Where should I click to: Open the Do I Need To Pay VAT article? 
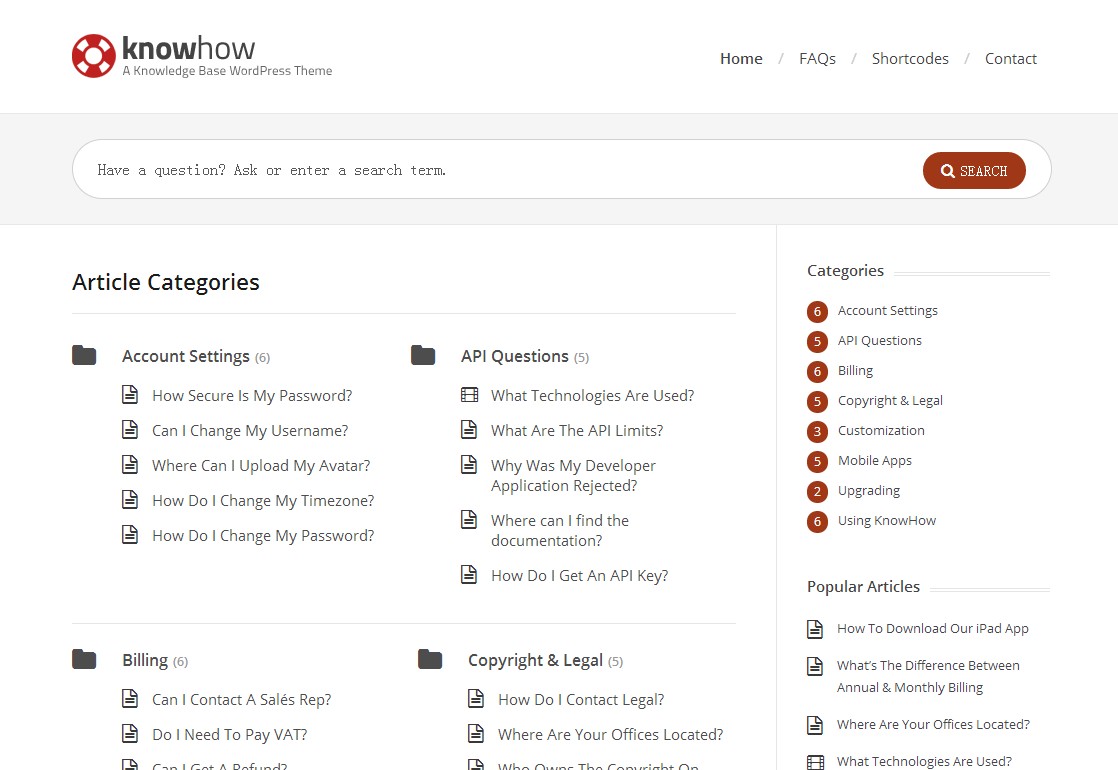click(x=229, y=735)
